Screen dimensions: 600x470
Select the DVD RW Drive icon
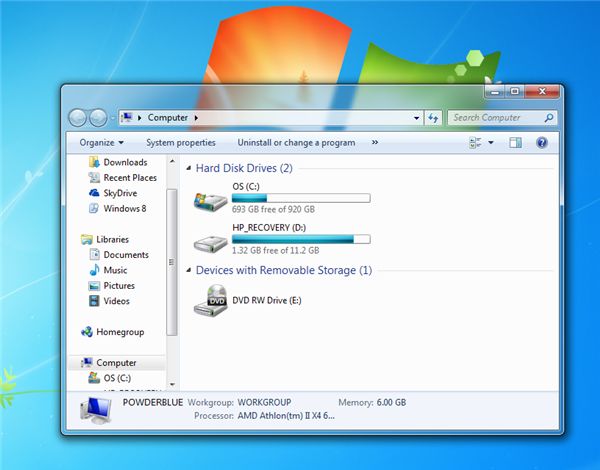(x=210, y=300)
